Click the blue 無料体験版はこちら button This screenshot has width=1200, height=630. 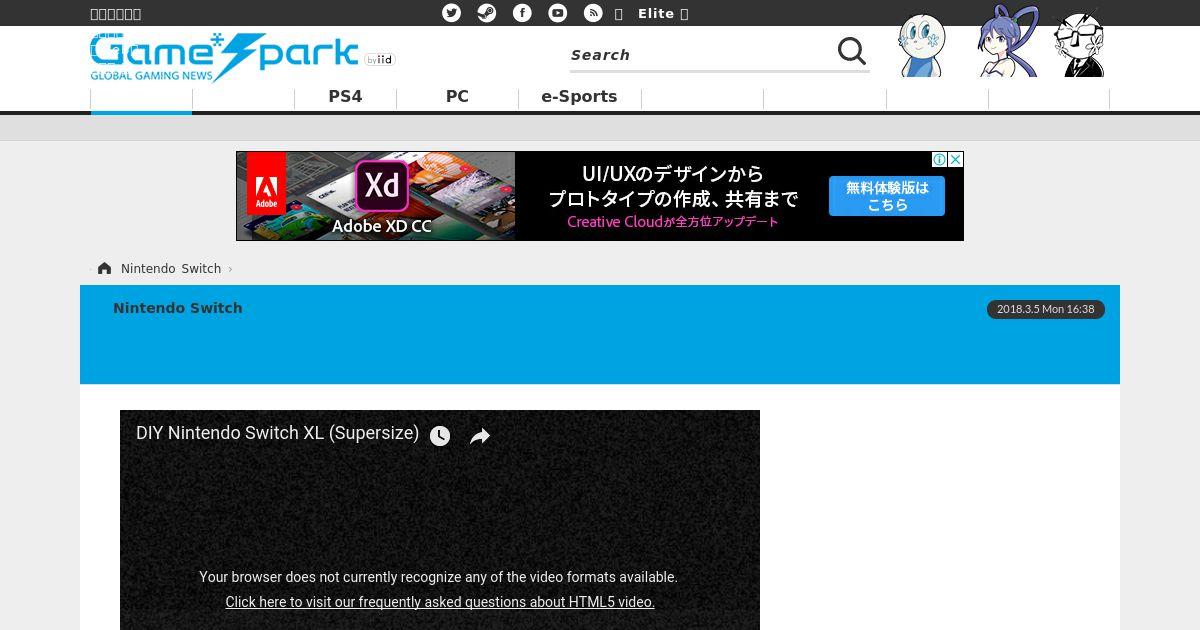(887, 196)
